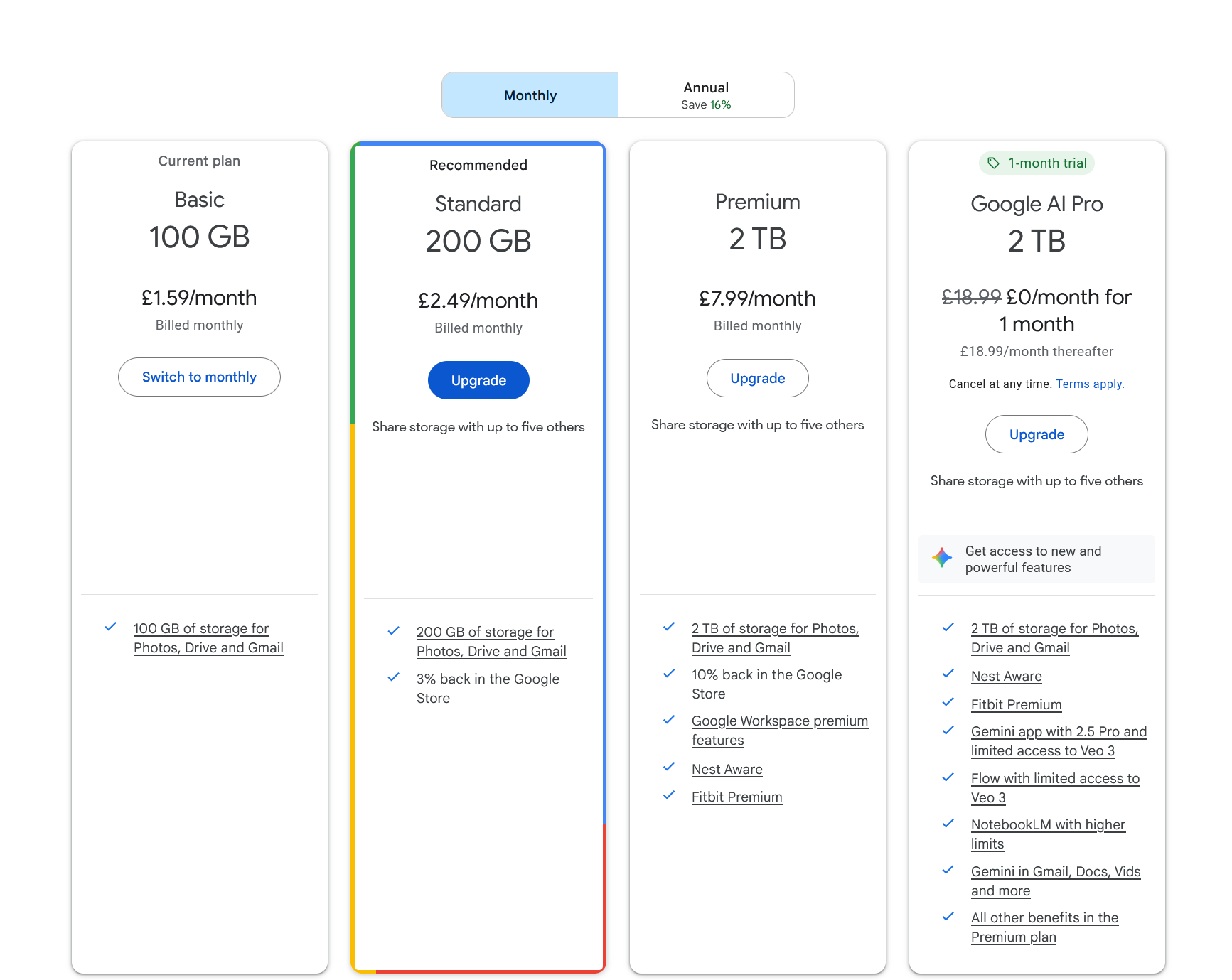The image size is (1232, 980).
Task: Click checkmark beside Google Workspace premium features
Action: pyautogui.click(x=669, y=719)
